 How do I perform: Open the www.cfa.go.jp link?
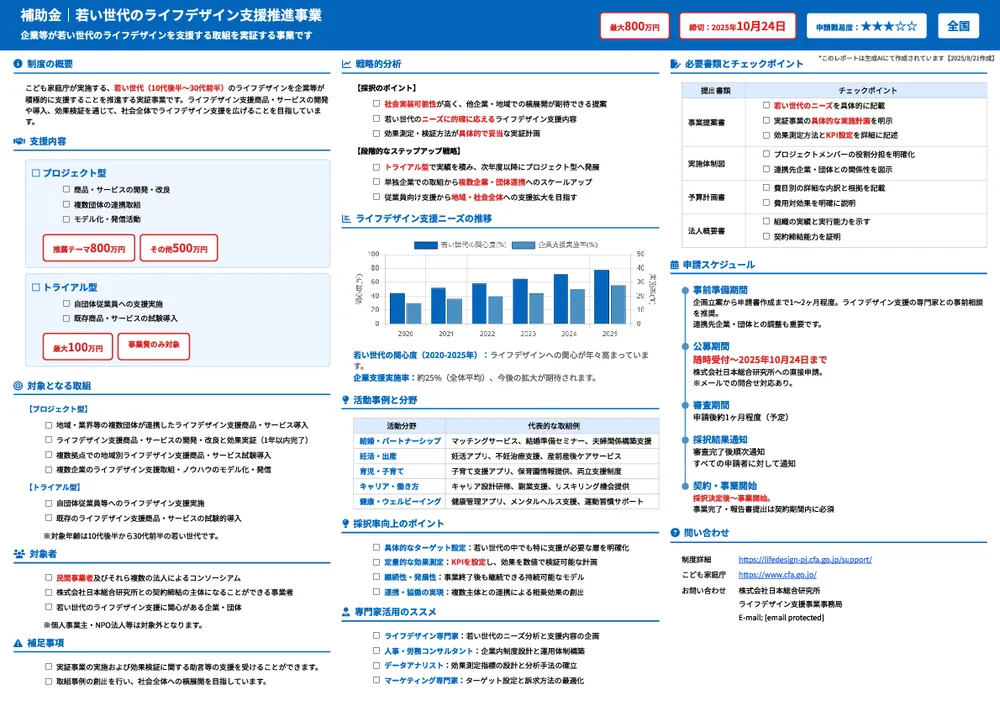pyautogui.click(x=777, y=575)
